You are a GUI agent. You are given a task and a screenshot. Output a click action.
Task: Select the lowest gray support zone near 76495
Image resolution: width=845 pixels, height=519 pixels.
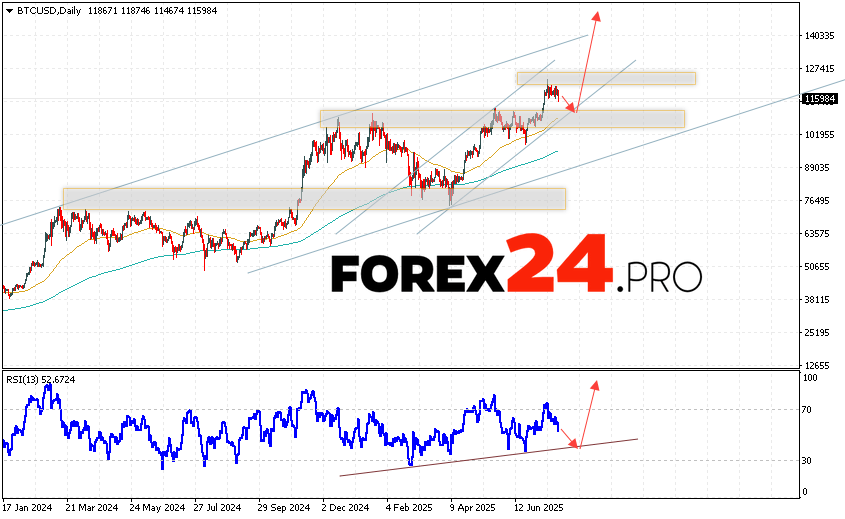tap(313, 199)
